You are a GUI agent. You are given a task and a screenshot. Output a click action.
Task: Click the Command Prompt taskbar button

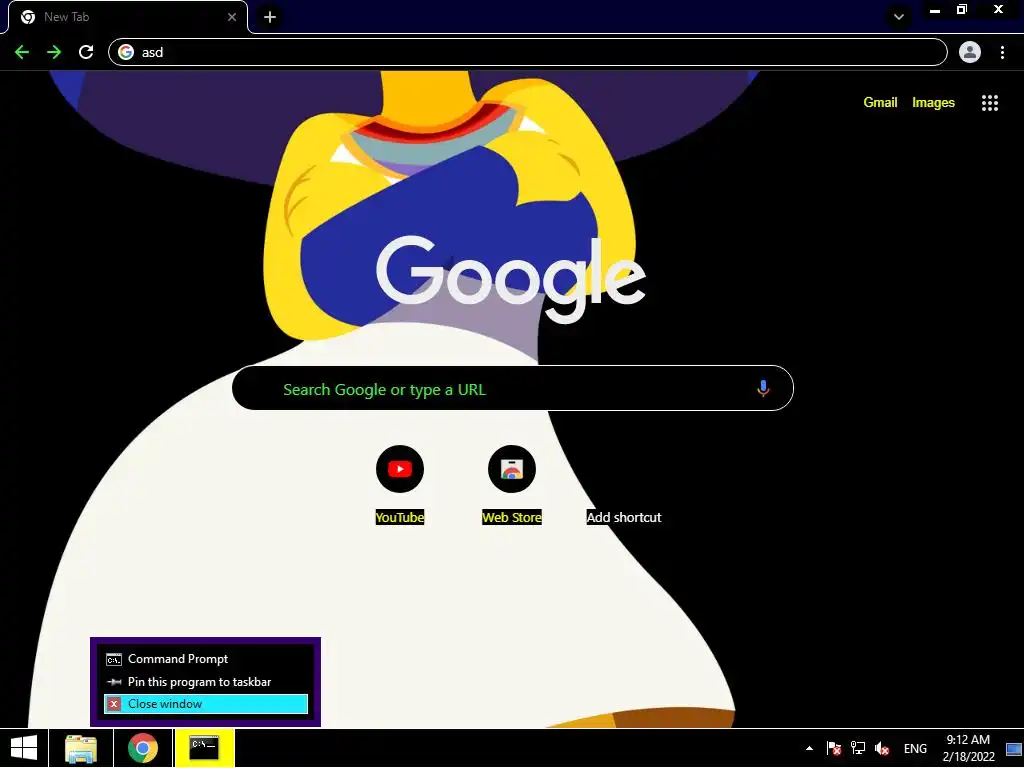click(x=204, y=748)
